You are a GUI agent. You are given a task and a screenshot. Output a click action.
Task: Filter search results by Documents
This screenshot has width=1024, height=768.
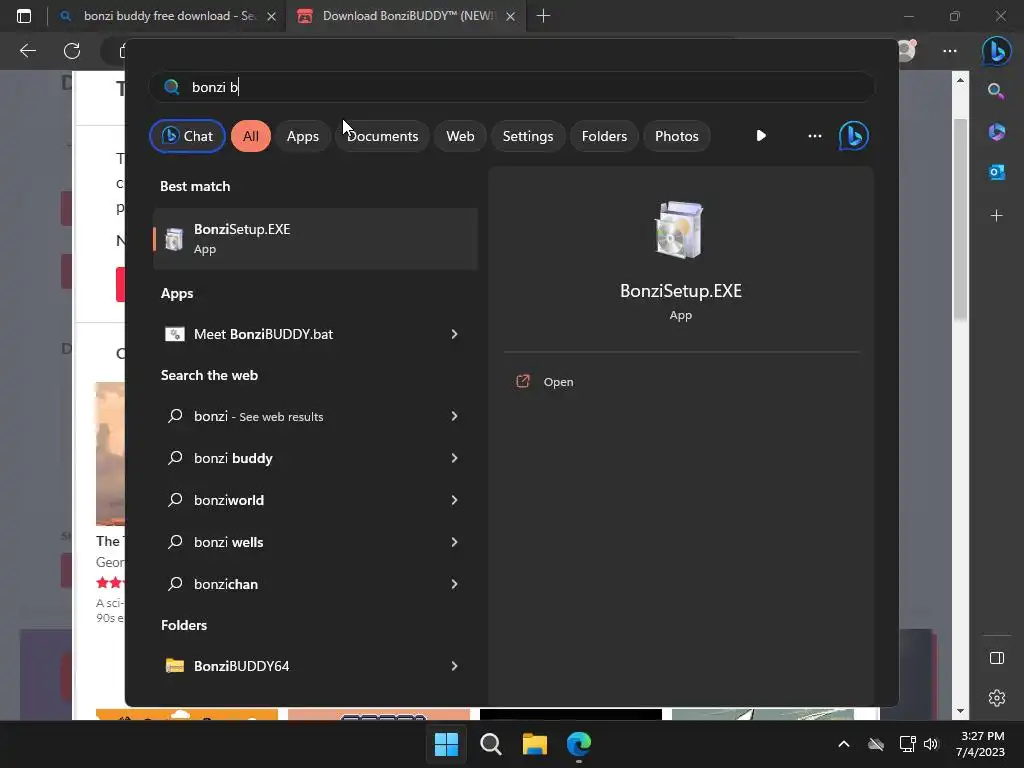click(x=382, y=136)
